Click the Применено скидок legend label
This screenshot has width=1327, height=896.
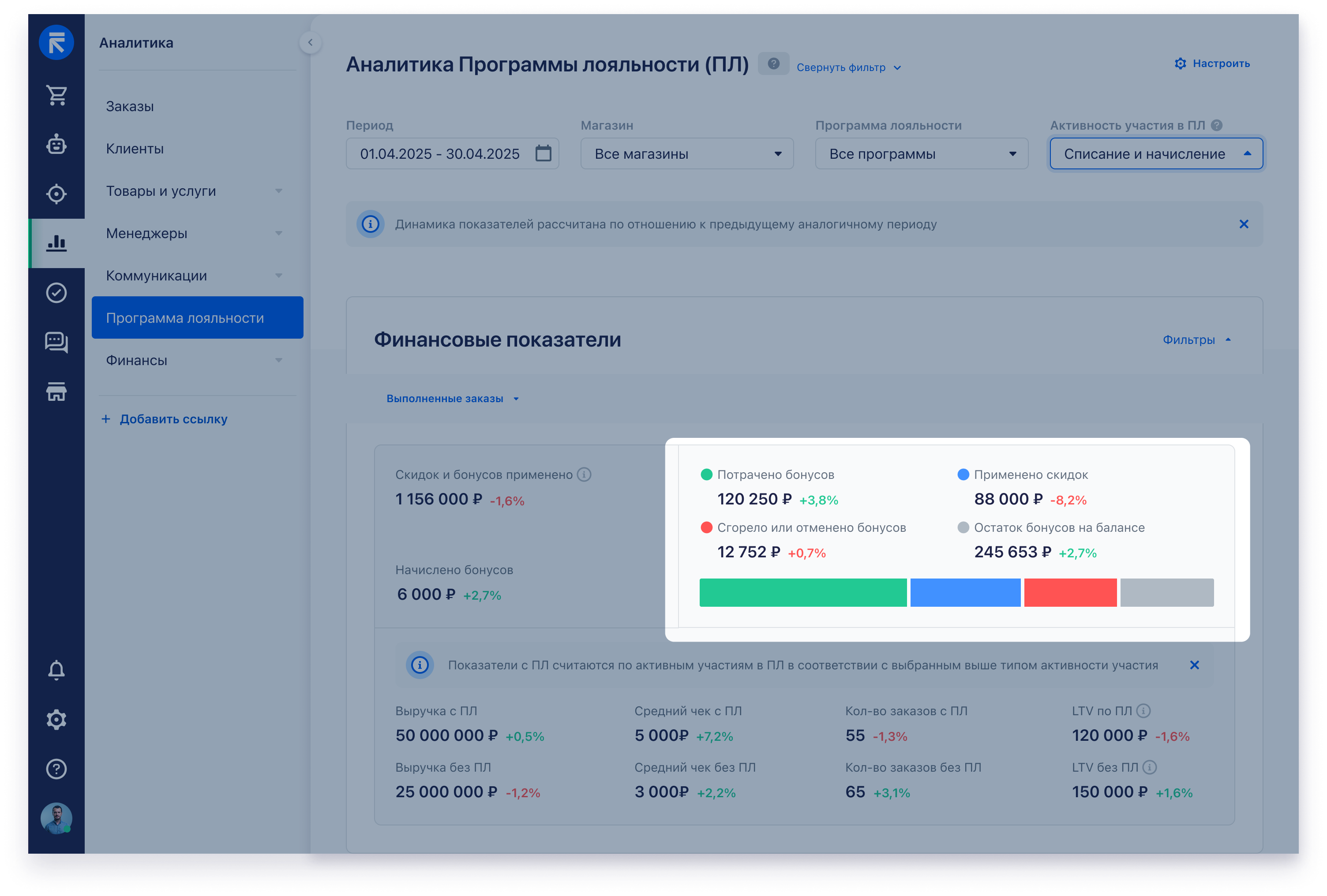[1031, 474]
